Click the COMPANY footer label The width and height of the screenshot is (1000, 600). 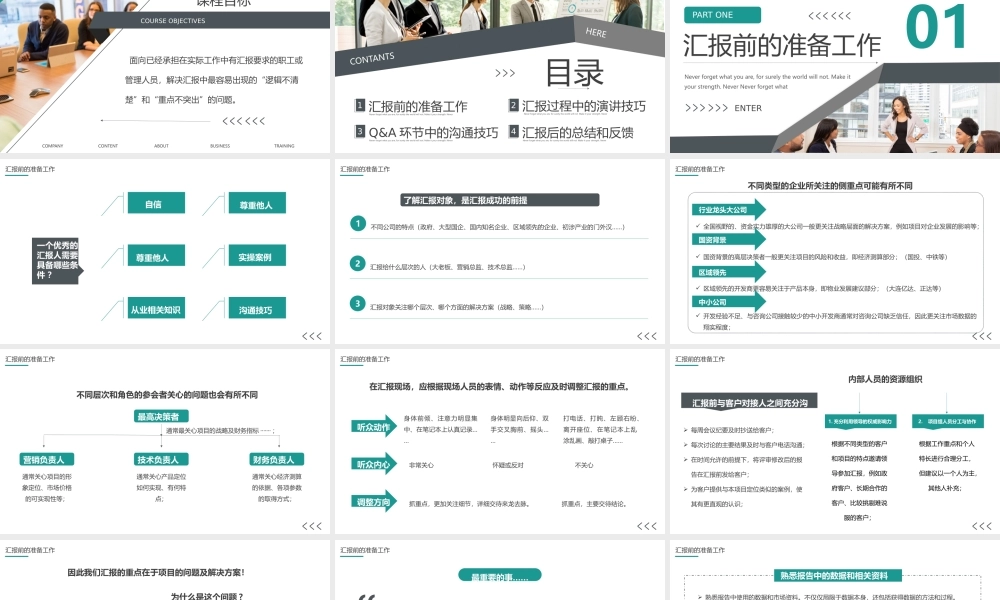click(52, 146)
